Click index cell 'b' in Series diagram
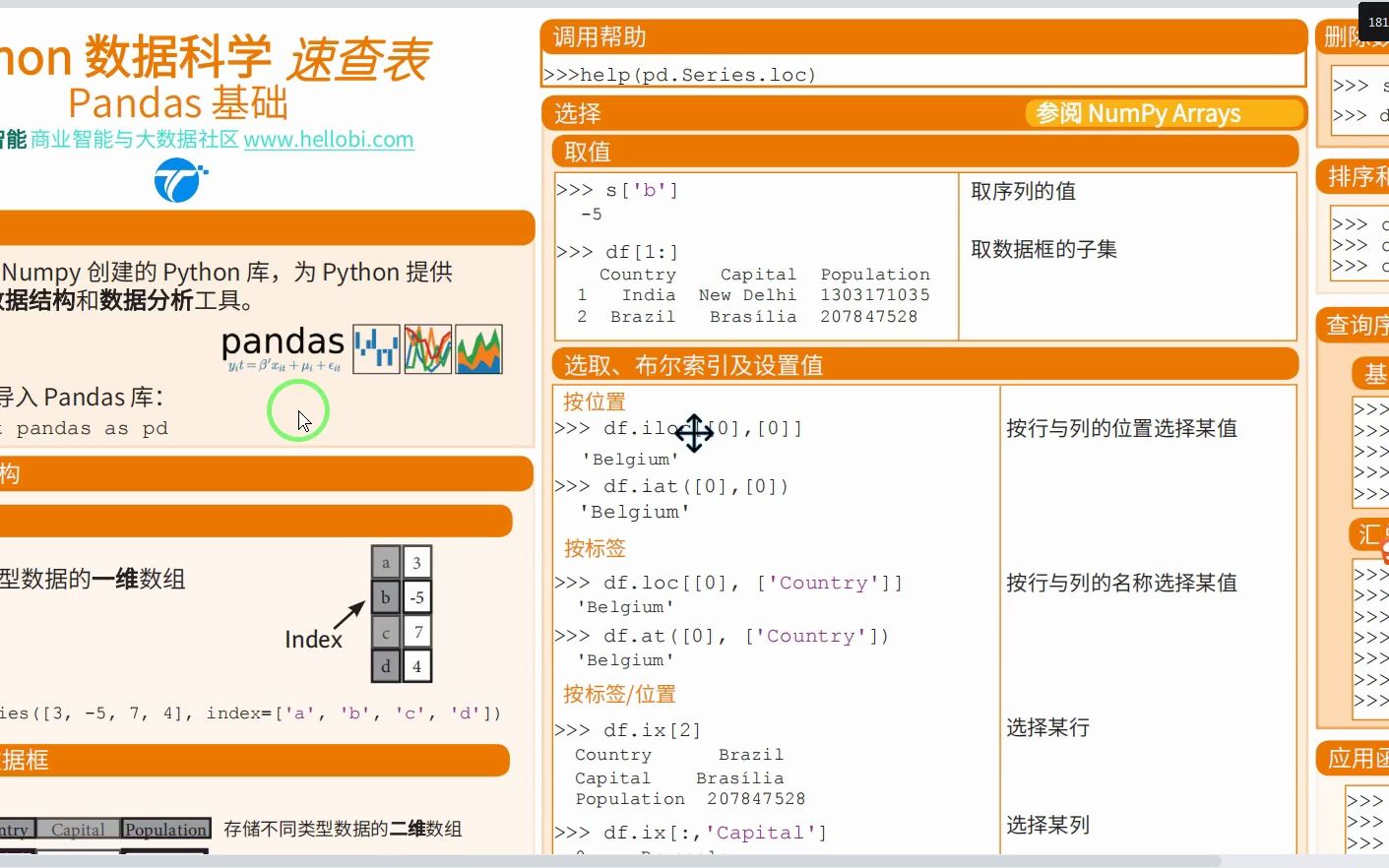 (x=386, y=597)
